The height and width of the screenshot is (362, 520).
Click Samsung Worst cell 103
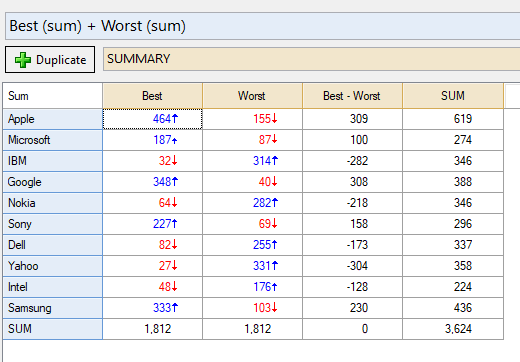252,308
